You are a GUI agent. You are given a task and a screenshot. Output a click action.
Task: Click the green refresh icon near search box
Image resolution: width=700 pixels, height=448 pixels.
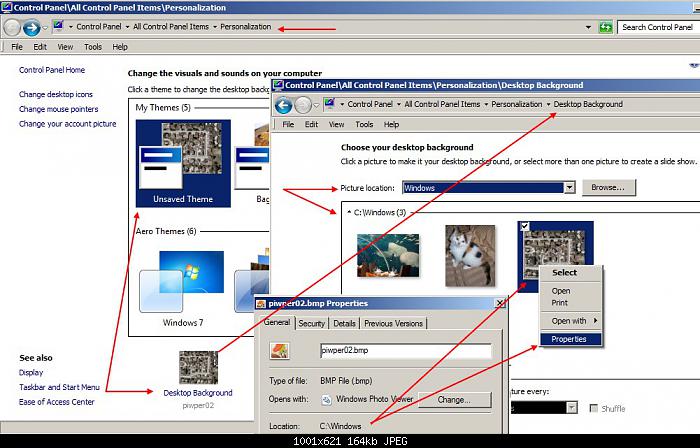pyautogui.click(x=605, y=27)
